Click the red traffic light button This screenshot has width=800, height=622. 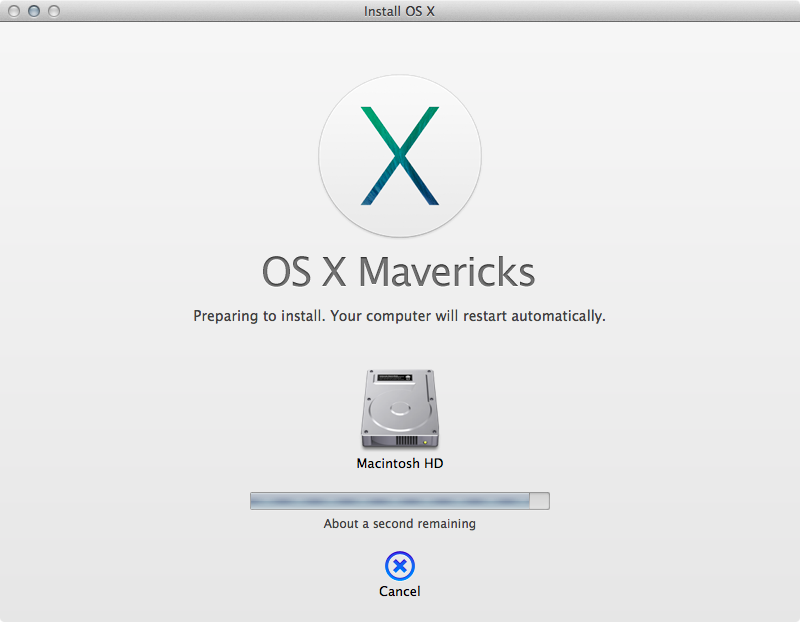[12, 11]
